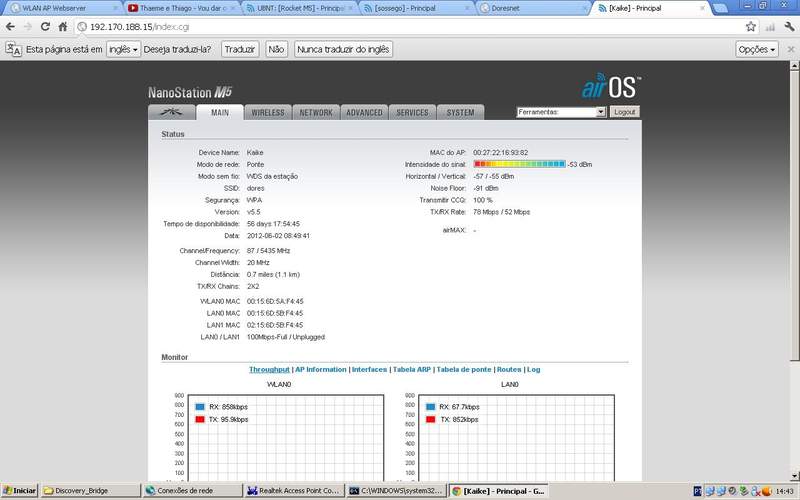Click the airOS logo
Viewport: 800px width, 500px height.
(x=611, y=86)
